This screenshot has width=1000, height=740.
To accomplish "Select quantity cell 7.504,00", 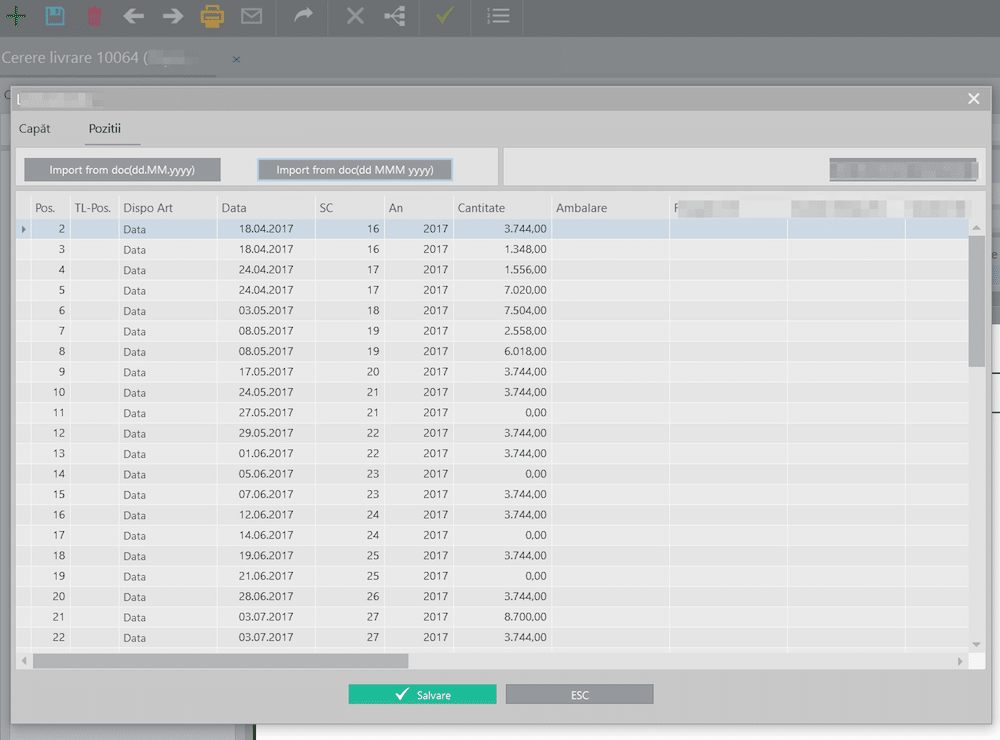I will coord(503,311).
